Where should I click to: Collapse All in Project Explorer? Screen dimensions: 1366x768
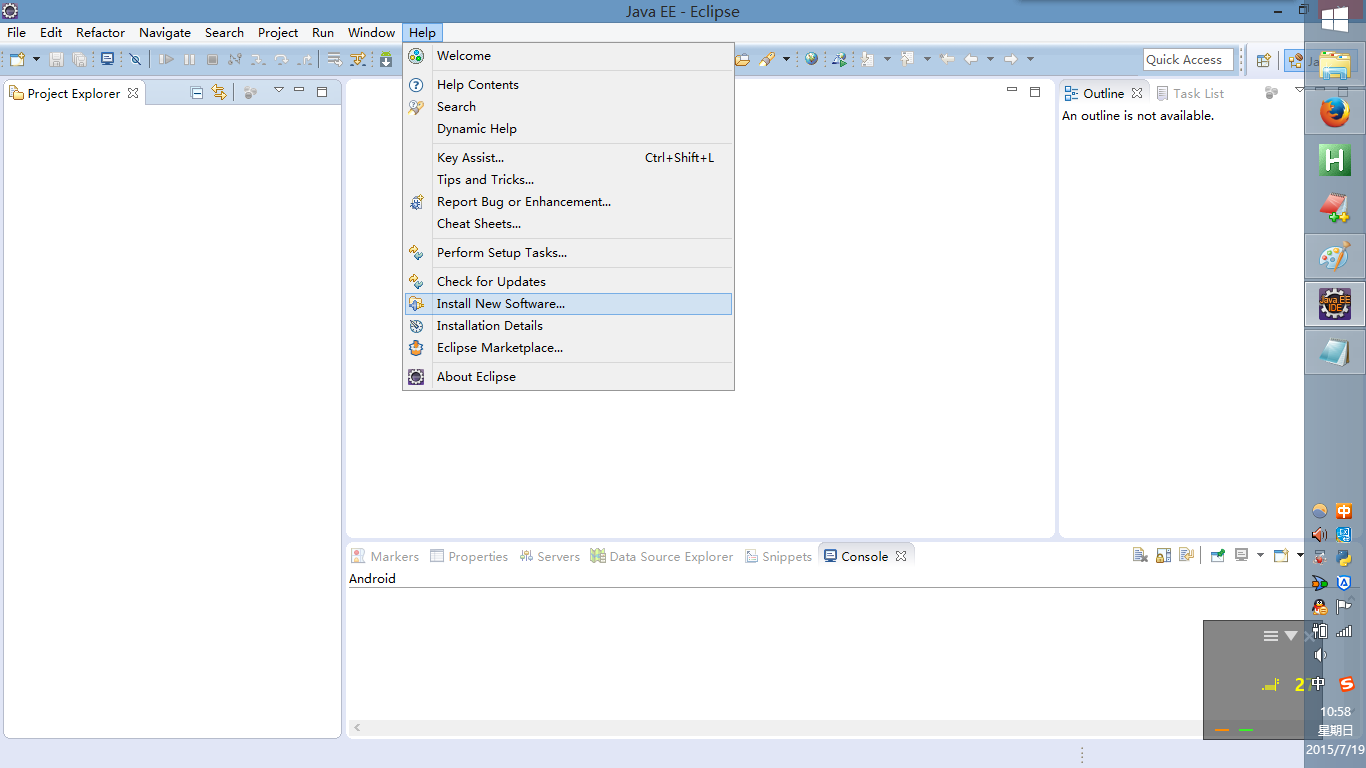tap(197, 93)
